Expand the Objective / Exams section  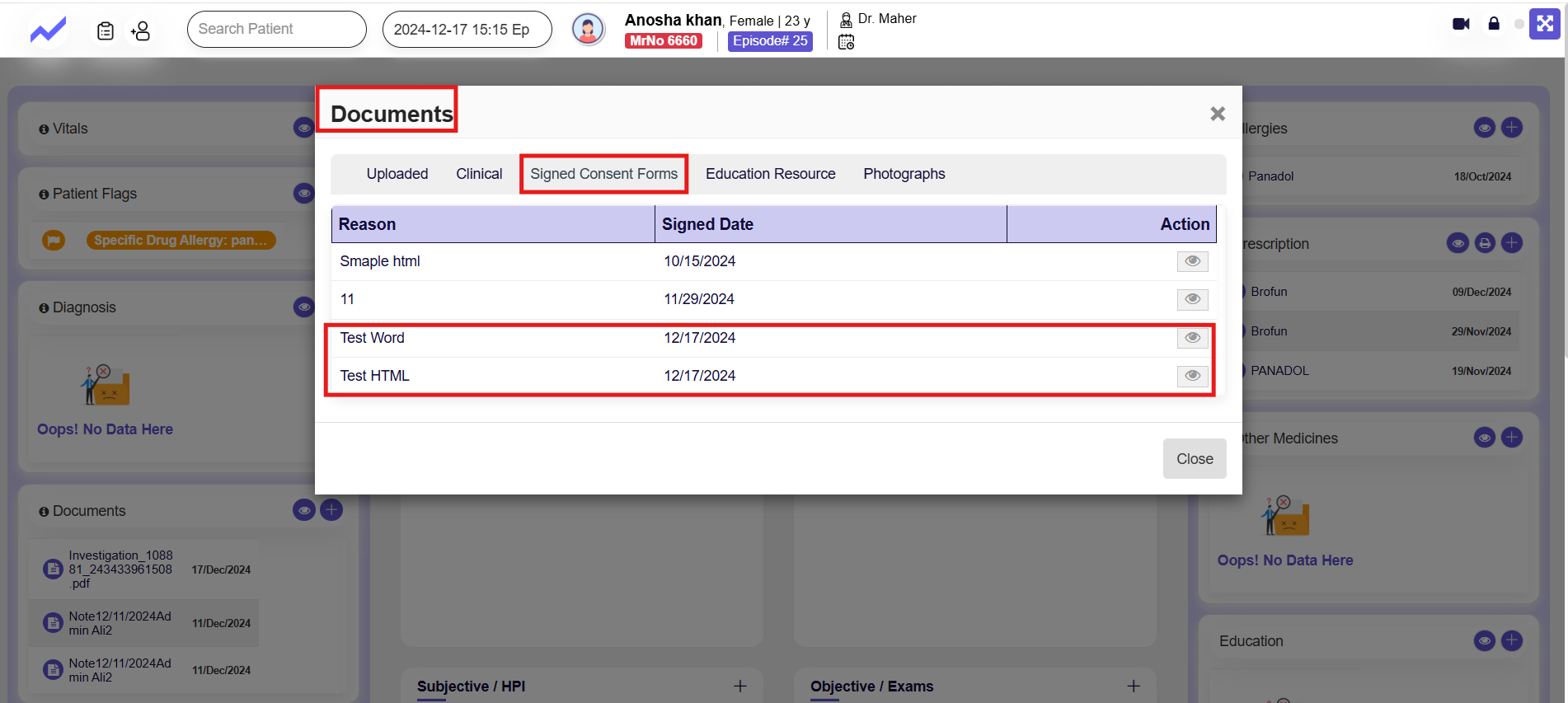click(1134, 686)
